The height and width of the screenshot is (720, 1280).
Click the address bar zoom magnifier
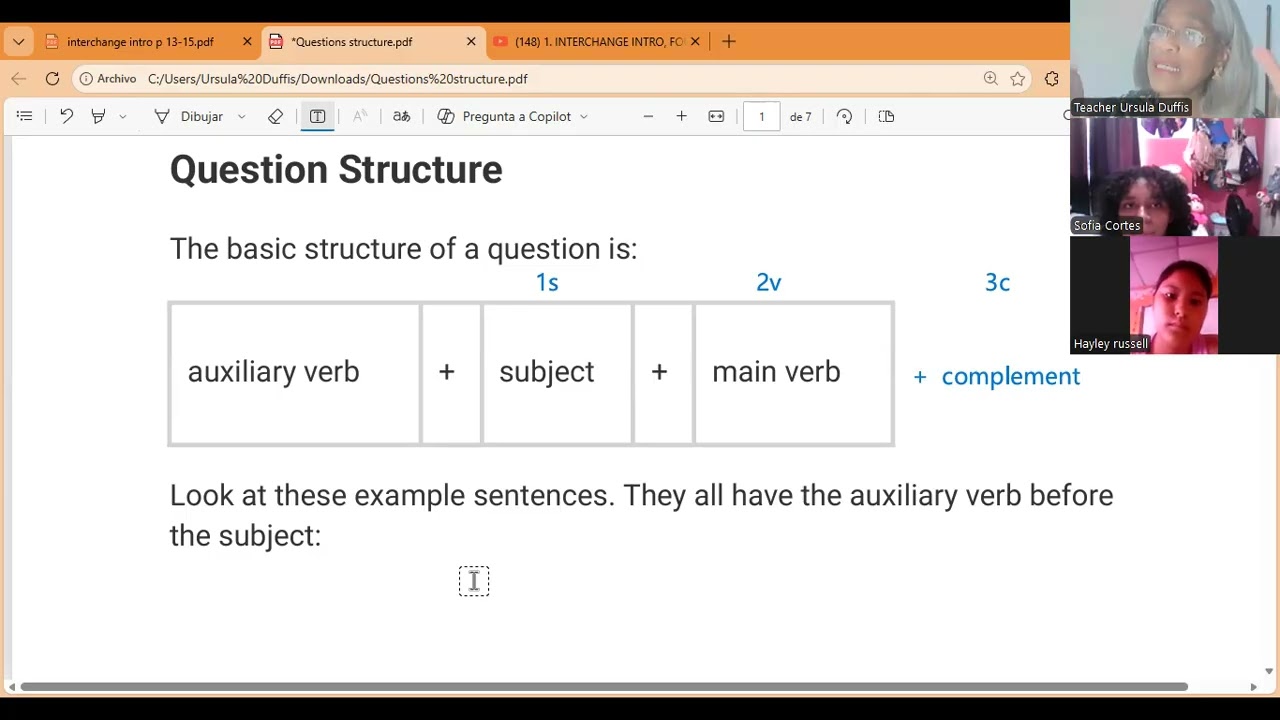[990, 79]
